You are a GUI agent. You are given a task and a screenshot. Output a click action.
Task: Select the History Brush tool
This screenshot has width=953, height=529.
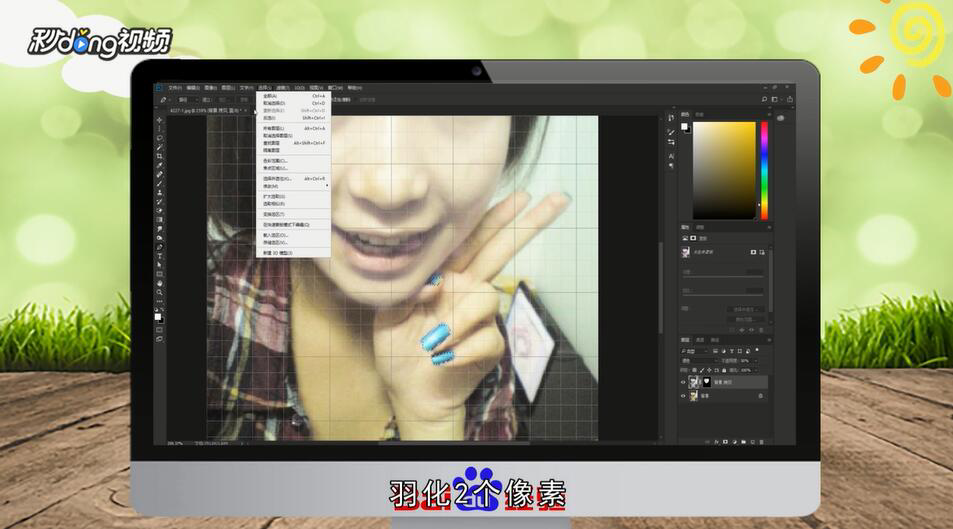(x=159, y=201)
